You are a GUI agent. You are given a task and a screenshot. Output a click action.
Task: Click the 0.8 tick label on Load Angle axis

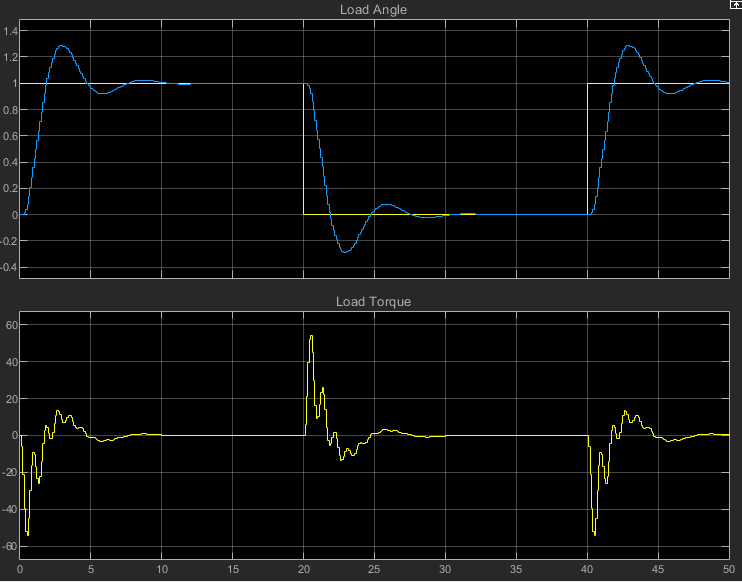point(10,110)
